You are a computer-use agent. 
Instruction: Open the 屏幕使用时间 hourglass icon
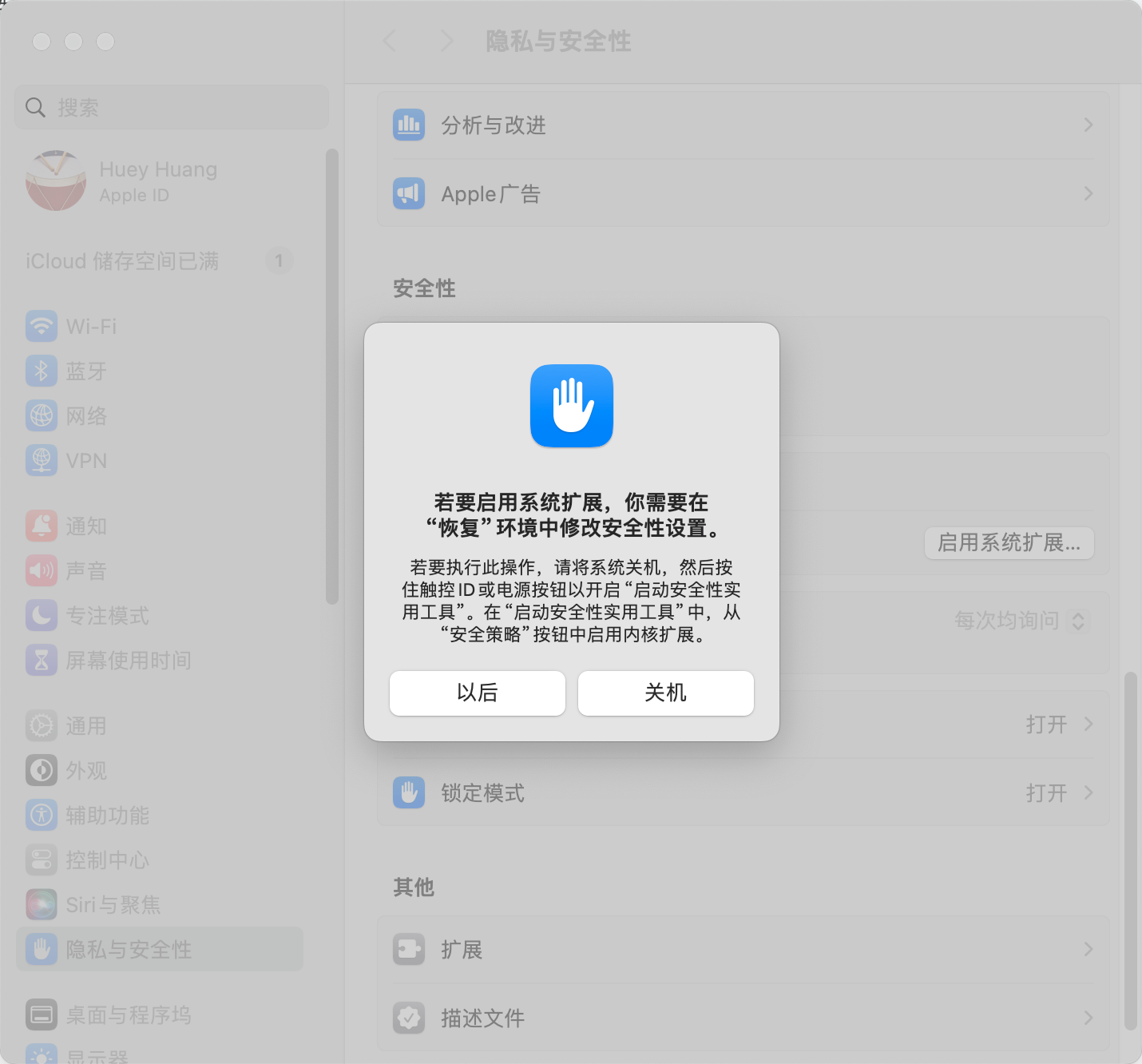point(42,660)
